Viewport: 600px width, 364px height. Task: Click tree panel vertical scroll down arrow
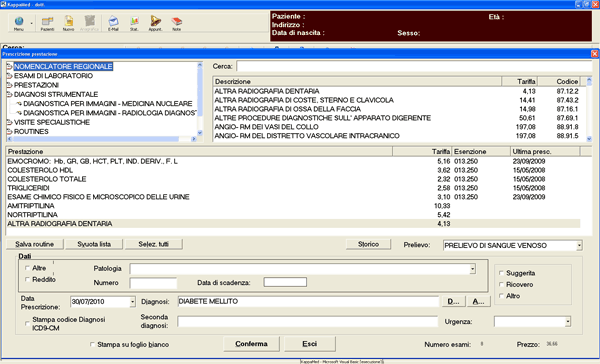(x=199, y=133)
